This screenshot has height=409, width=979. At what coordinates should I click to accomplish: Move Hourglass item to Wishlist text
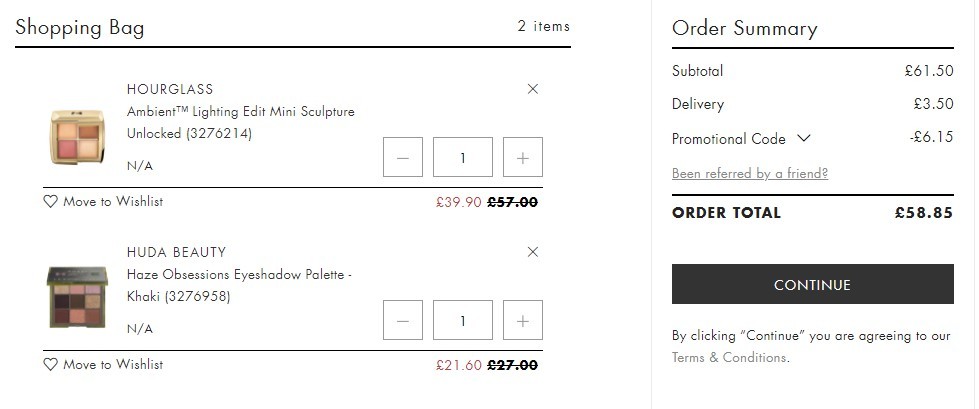[x=113, y=202]
